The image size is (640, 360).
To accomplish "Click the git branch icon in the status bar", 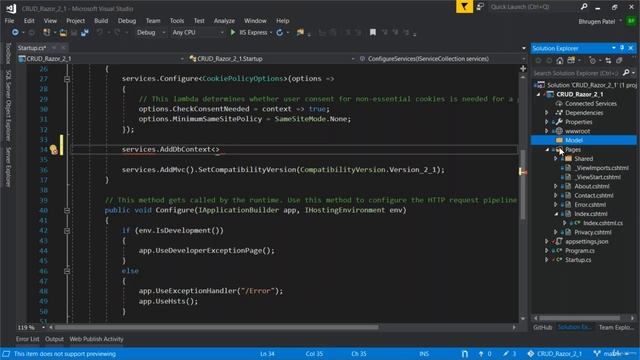I will point(597,354).
